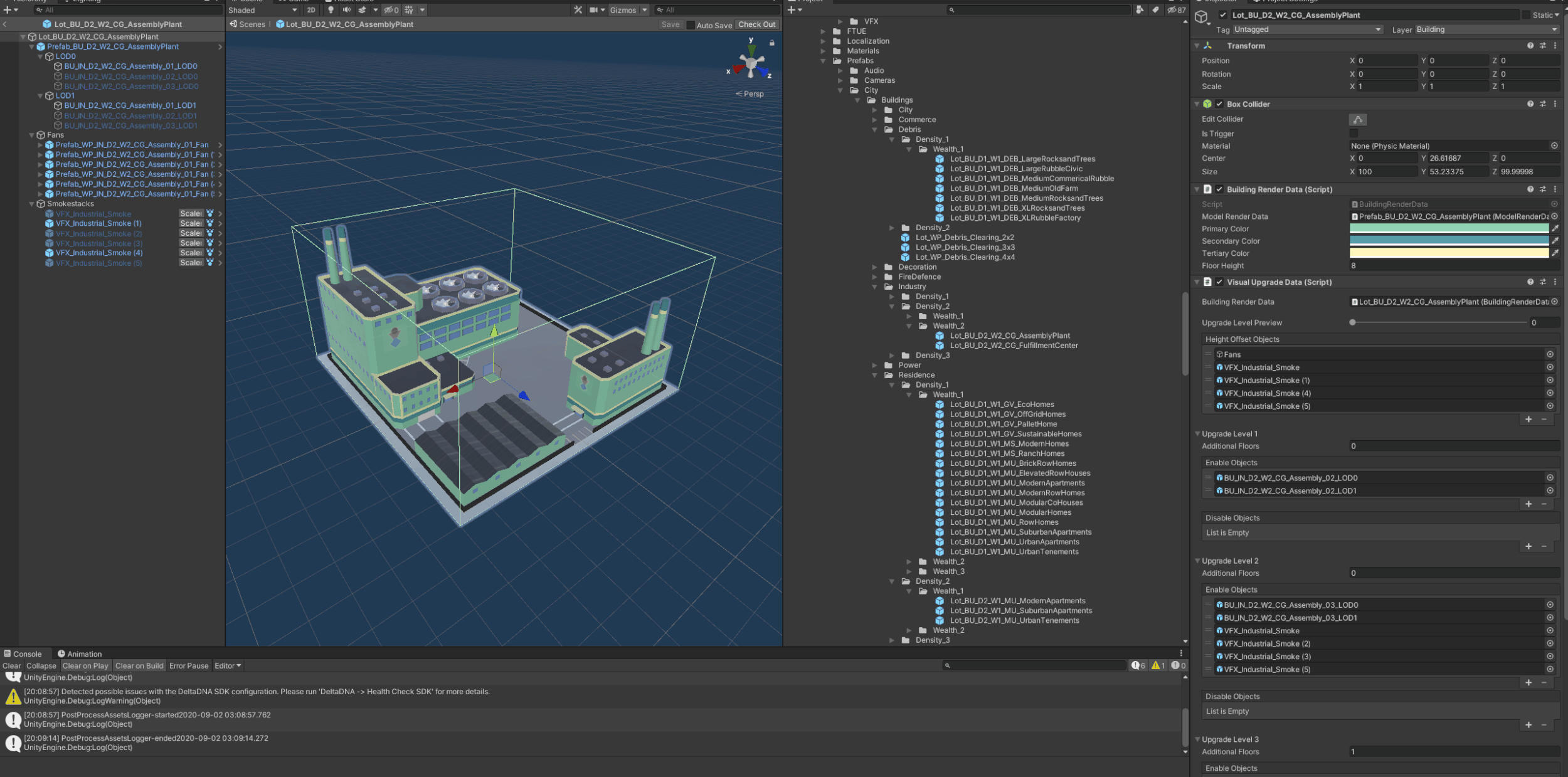Click Primary Color eyedropper icon
Image resolution: width=1568 pixels, height=777 pixels.
(x=1555, y=229)
